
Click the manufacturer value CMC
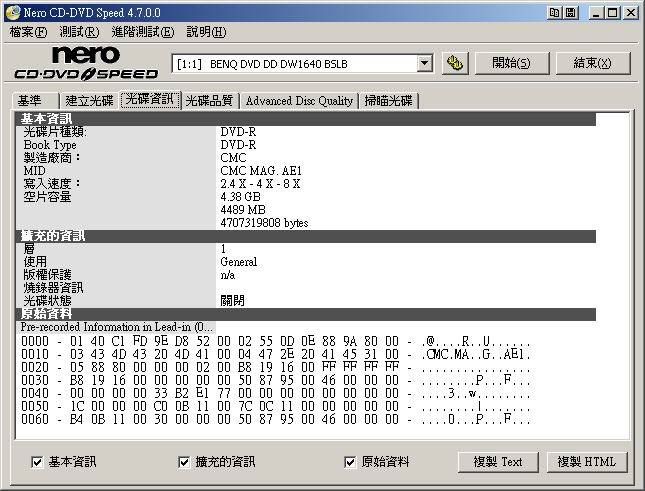(233, 158)
